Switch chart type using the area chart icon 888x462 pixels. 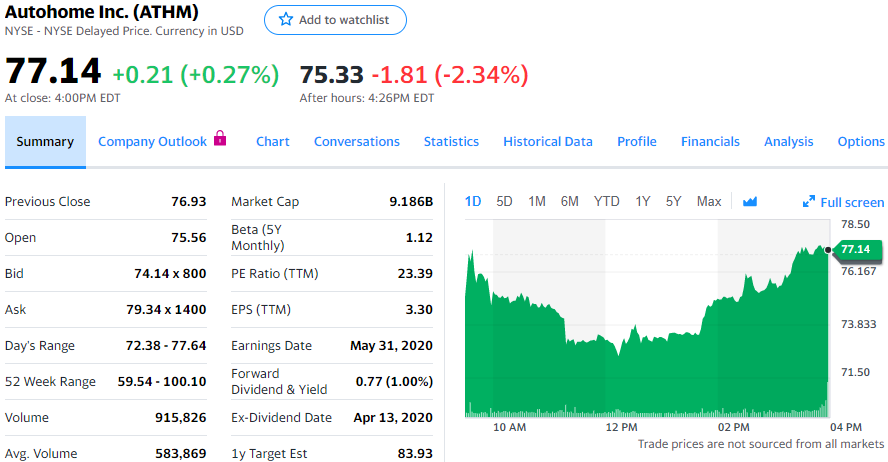coord(750,202)
